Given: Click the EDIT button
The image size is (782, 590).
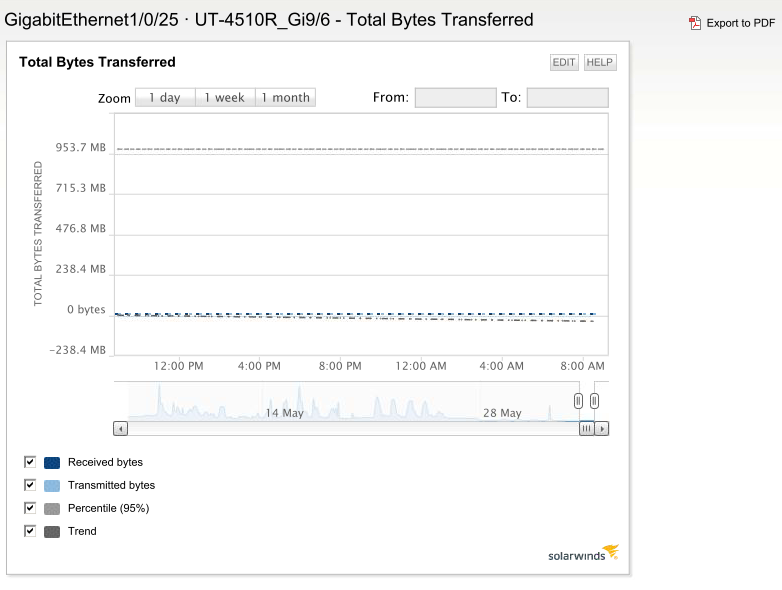Looking at the screenshot, I should click(x=564, y=62).
